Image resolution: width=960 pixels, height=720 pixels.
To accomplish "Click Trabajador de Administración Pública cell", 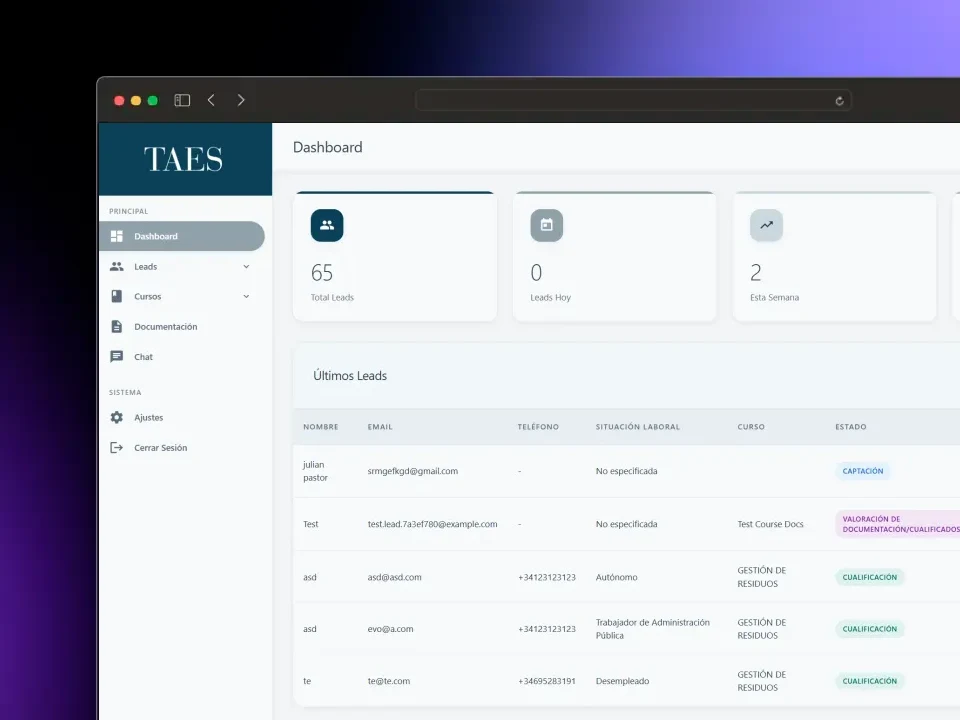I will tap(653, 629).
